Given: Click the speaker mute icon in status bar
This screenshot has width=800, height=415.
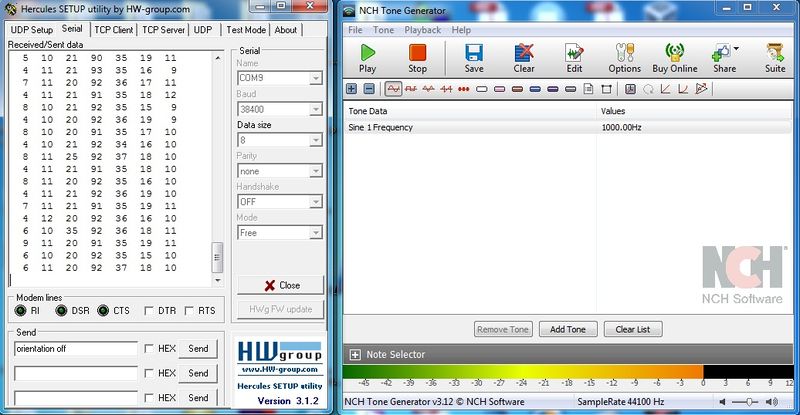Looking at the screenshot, I should coord(722,402).
